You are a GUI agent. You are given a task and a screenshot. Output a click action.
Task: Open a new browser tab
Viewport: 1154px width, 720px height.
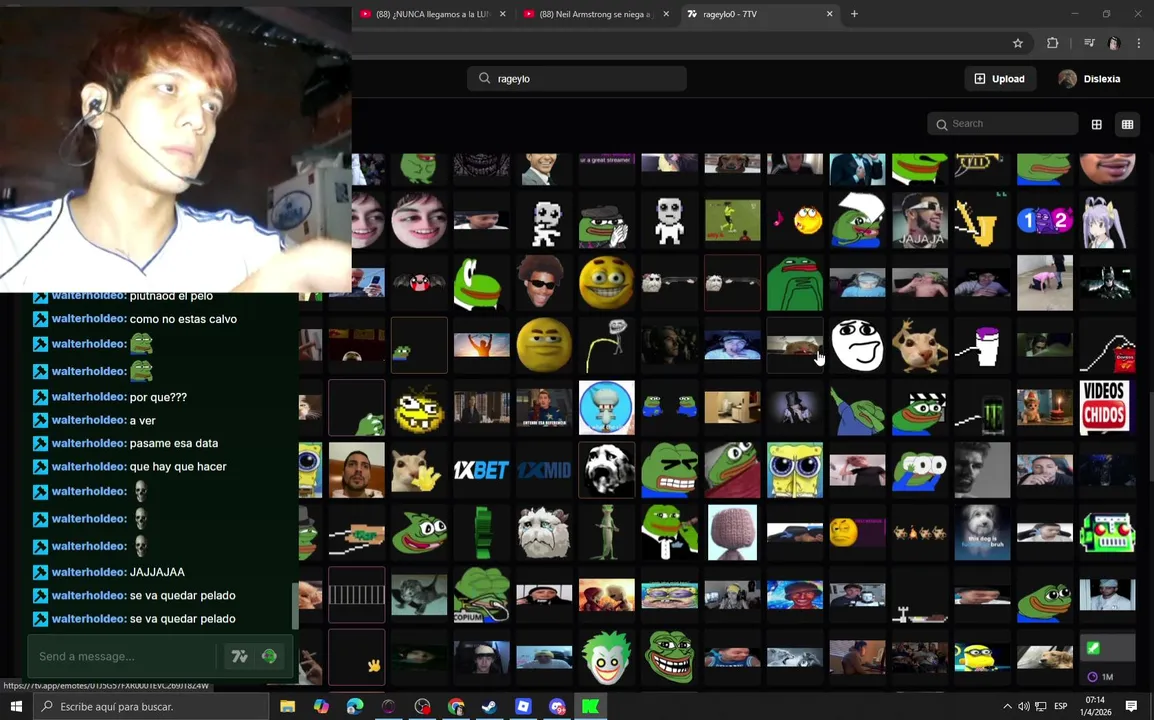[x=854, y=14]
